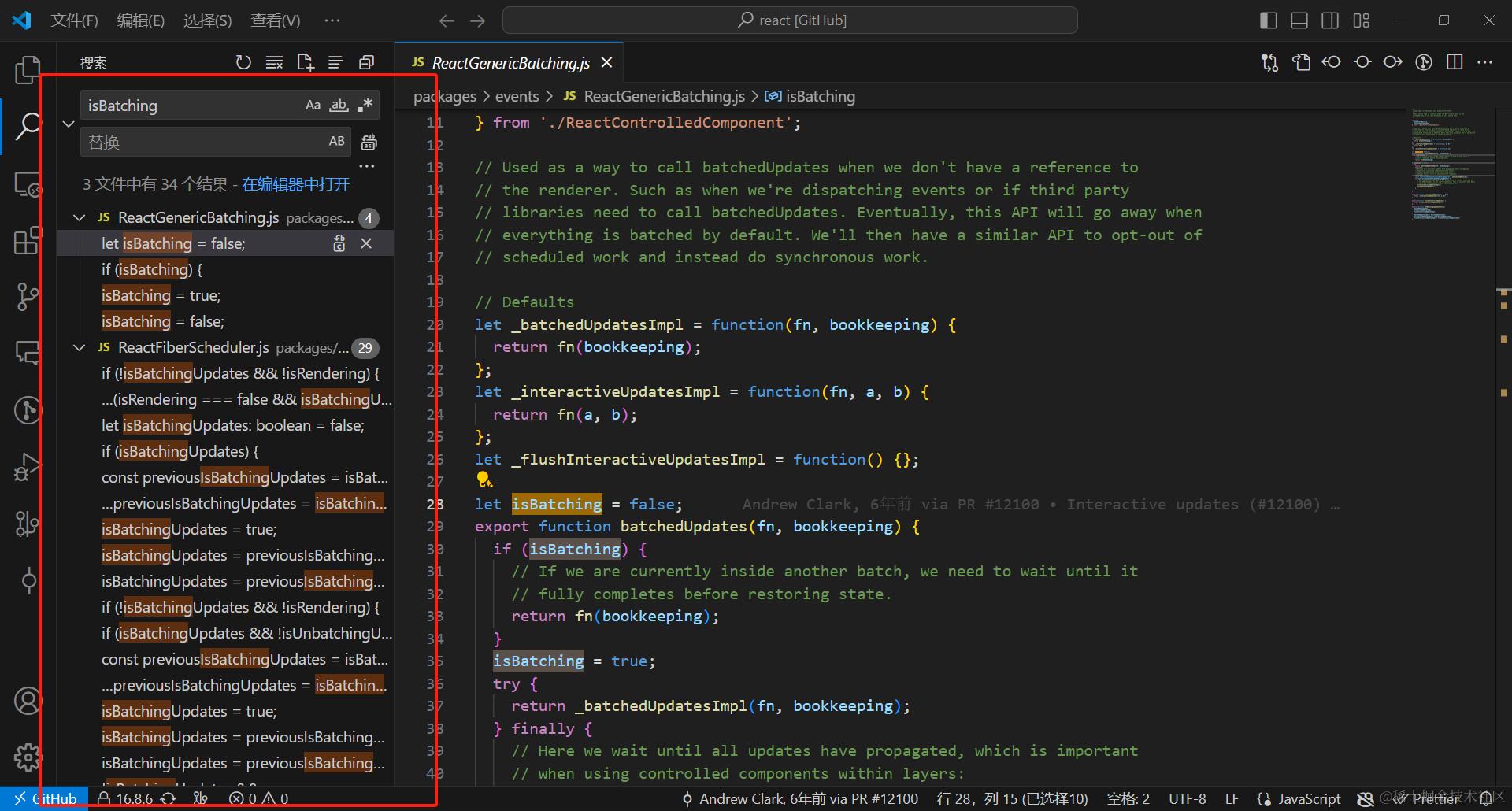The height and width of the screenshot is (811, 1512).
Task: Open a new search editor
Action: 305,62
